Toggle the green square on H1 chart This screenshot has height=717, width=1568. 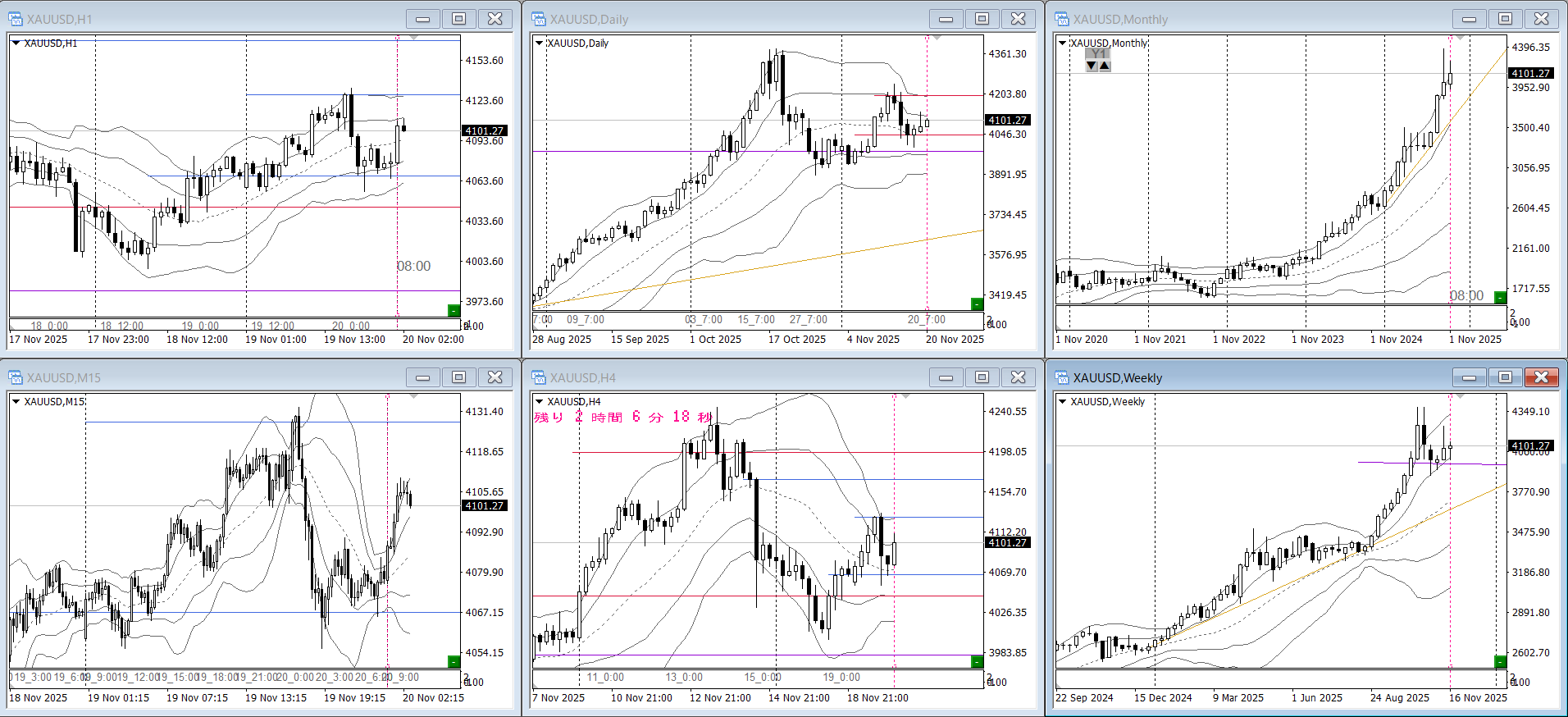point(454,310)
